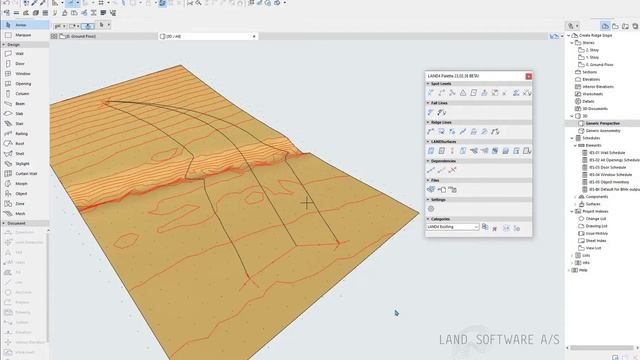640x360 pixels.
Task: Open the Sections item in Navigator
Action: pos(586,72)
